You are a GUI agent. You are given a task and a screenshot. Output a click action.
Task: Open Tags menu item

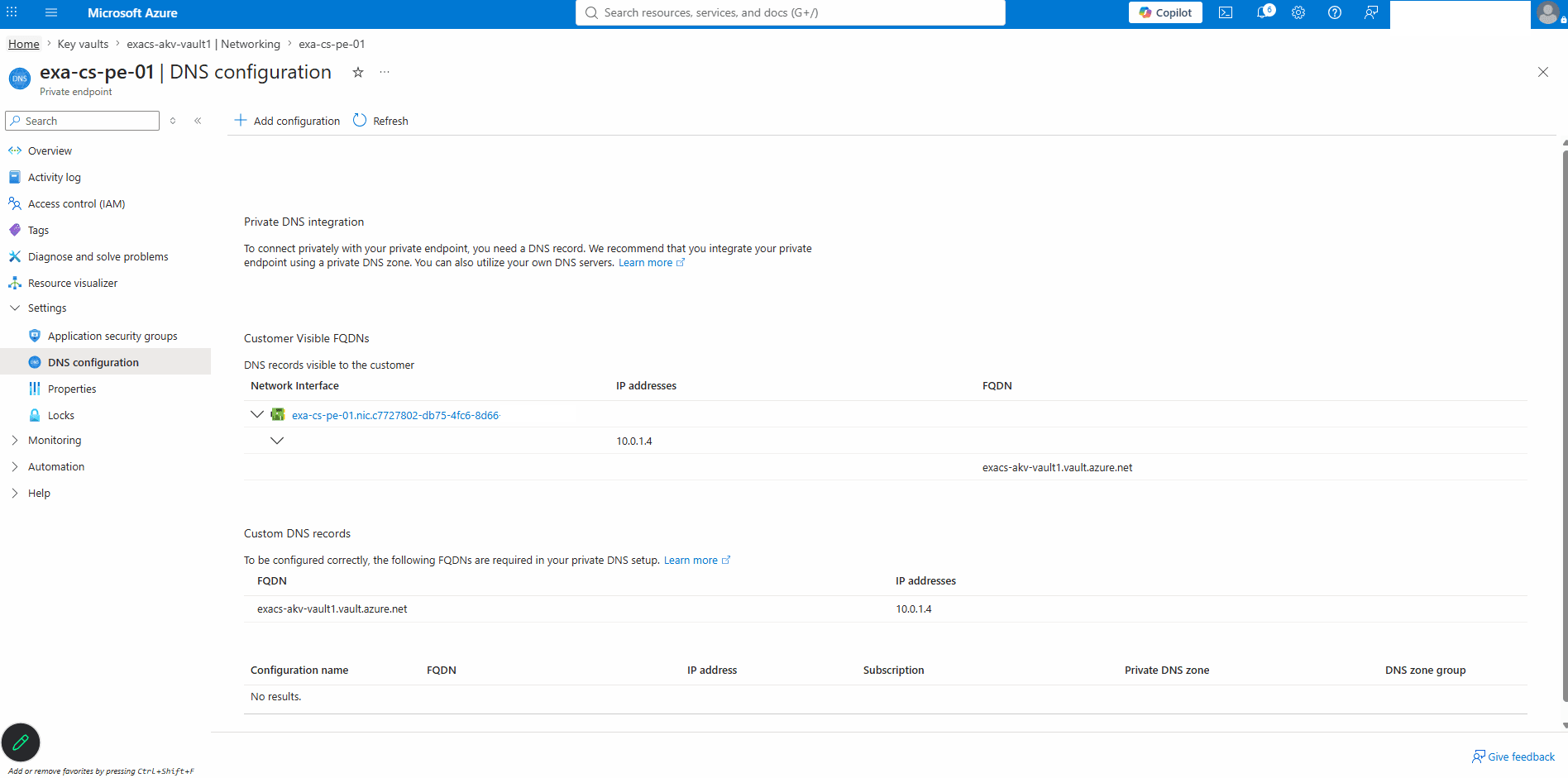tap(38, 230)
